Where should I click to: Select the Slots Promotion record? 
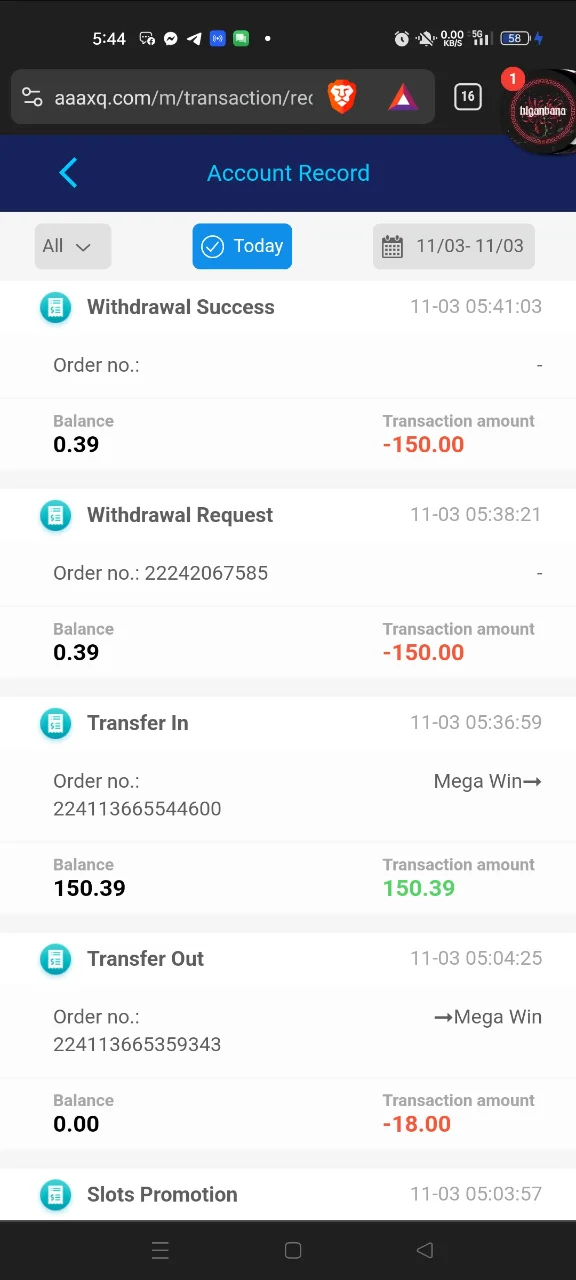(x=288, y=1194)
